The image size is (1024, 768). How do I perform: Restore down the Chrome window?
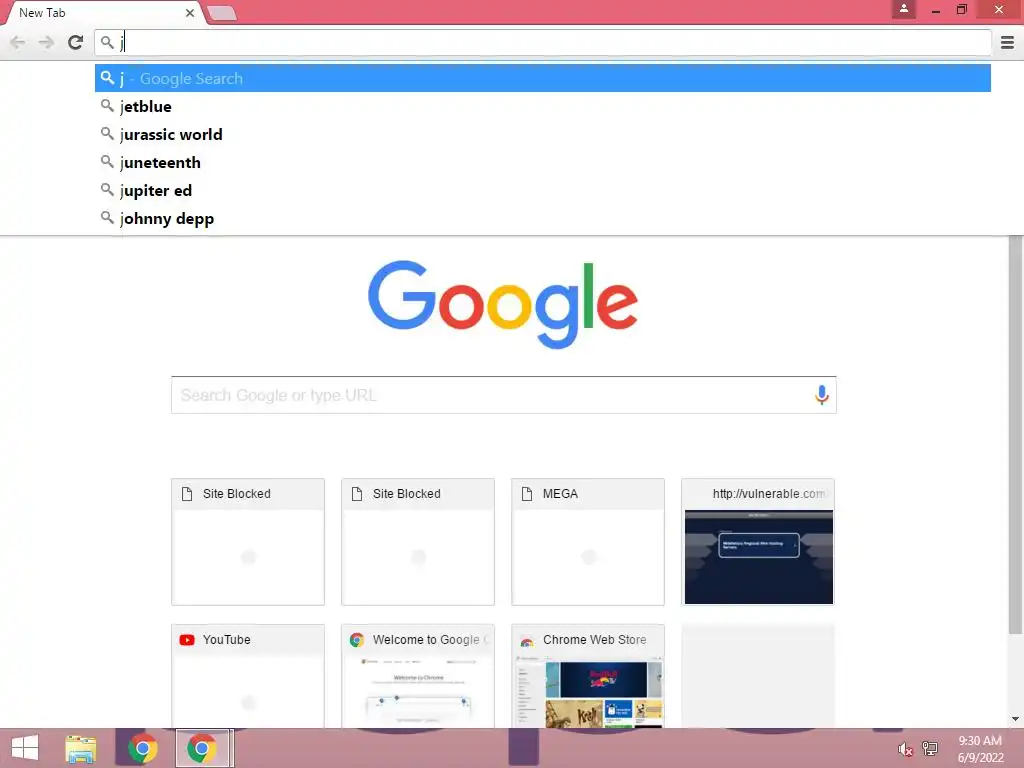point(961,10)
